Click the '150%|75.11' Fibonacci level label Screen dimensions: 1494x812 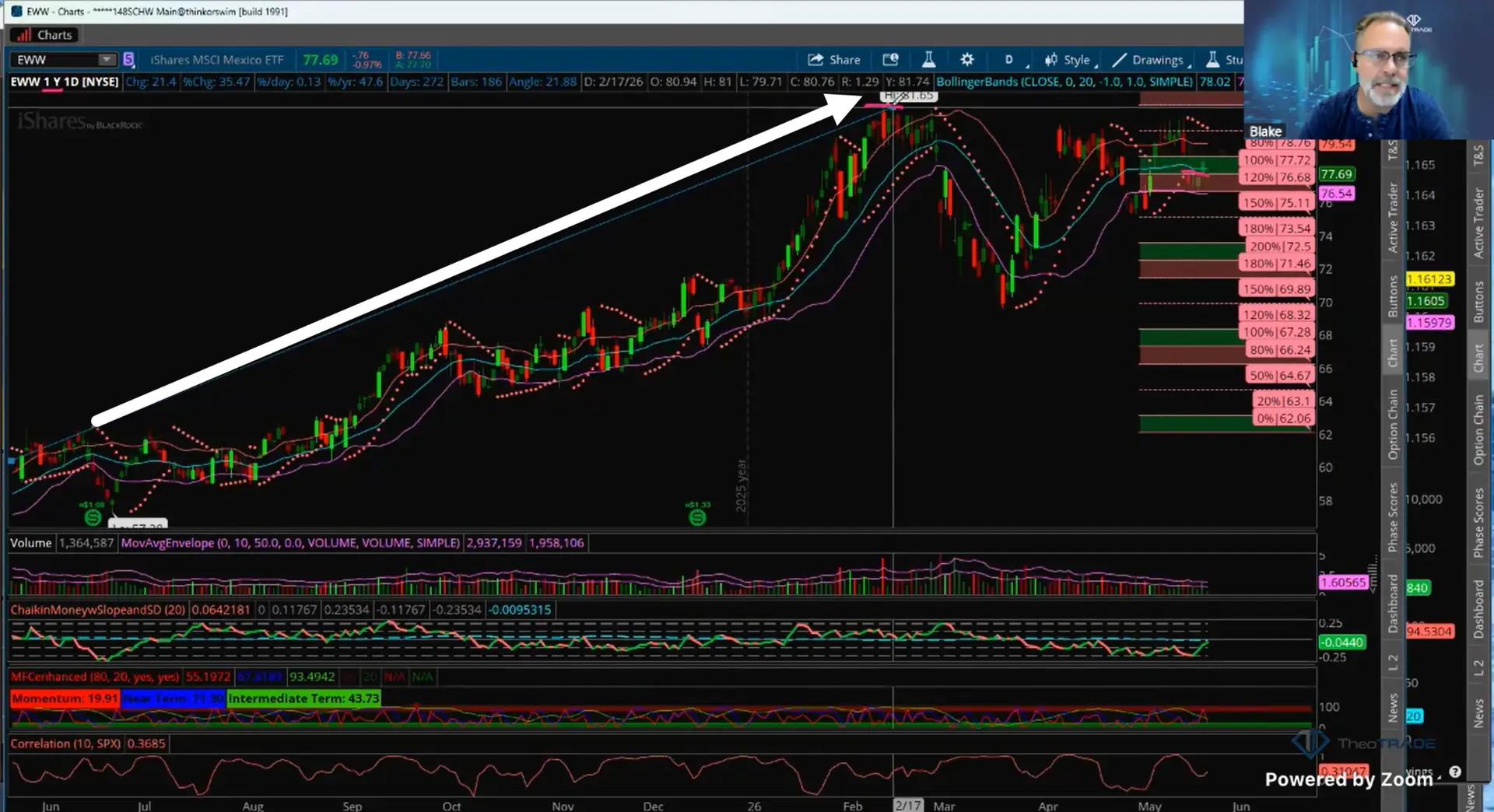pos(1276,203)
